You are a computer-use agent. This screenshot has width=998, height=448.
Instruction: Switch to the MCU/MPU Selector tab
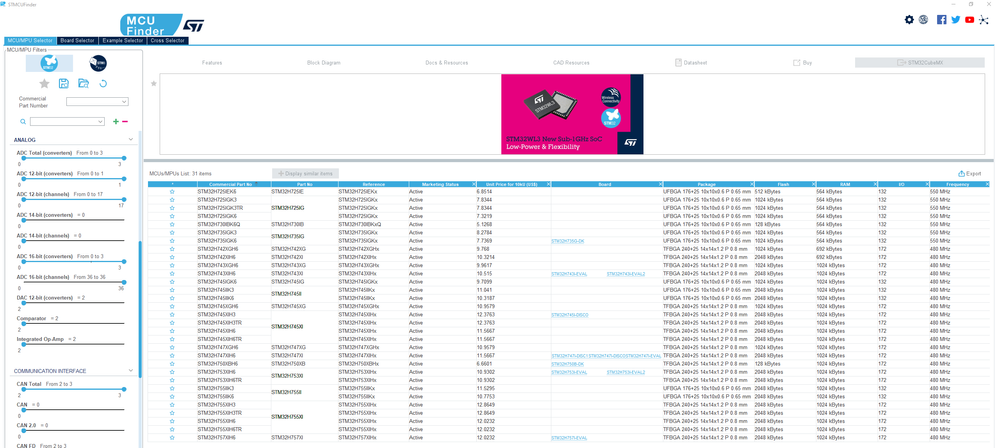pyautogui.click(x=30, y=41)
